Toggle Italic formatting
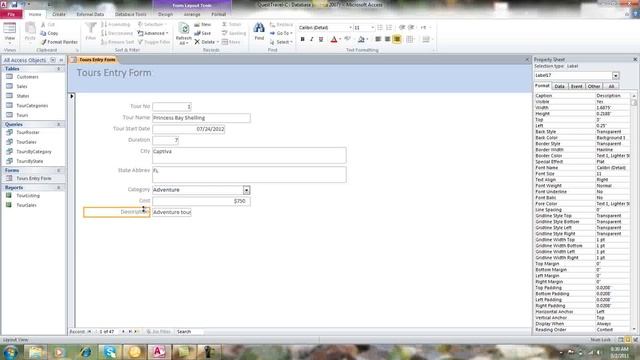The image size is (640, 360). pyautogui.click(x=312, y=39)
